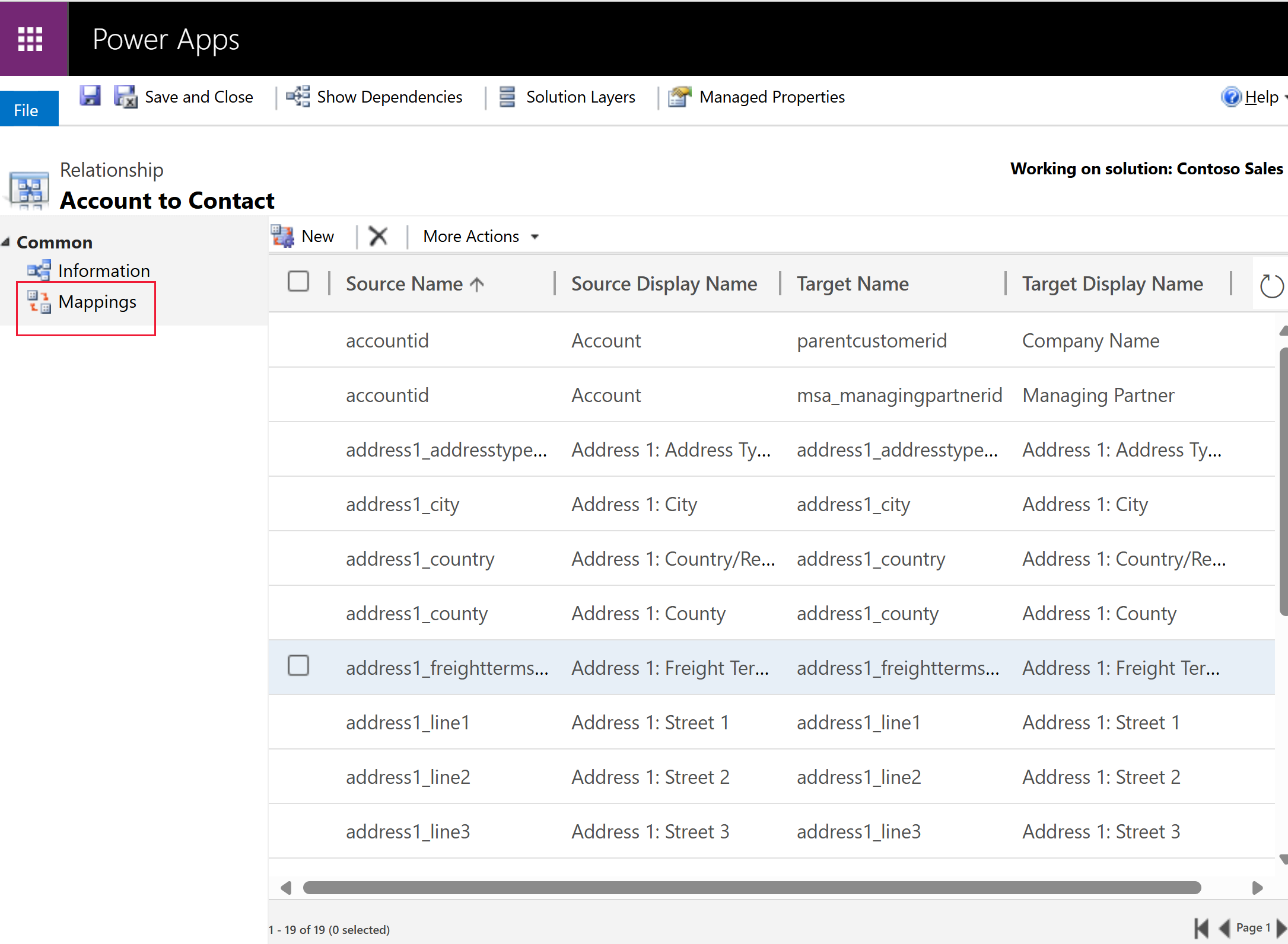Image resolution: width=1288 pixels, height=944 pixels.
Task: Select the Information menu item
Action: click(x=103, y=270)
